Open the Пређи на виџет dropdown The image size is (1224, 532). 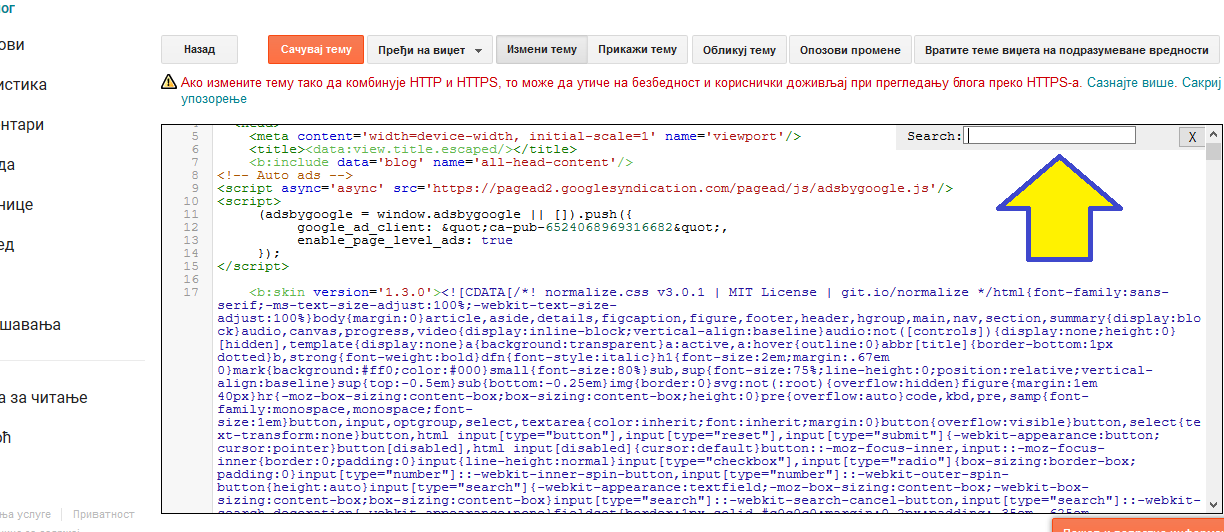pyautogui.click(x=430, y=49)
